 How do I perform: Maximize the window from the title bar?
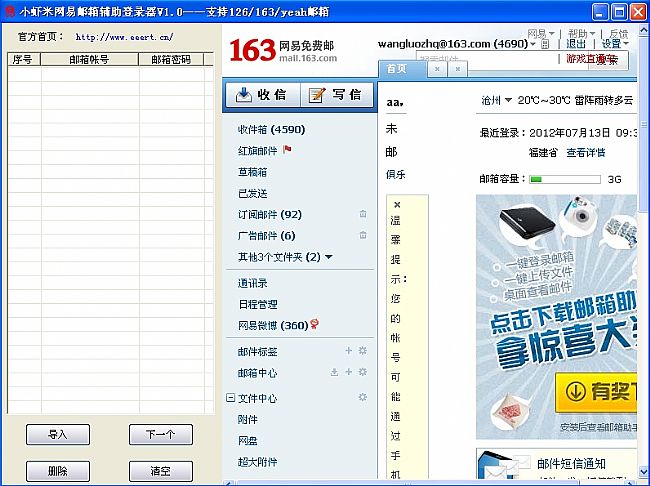(x=619, y=12)
